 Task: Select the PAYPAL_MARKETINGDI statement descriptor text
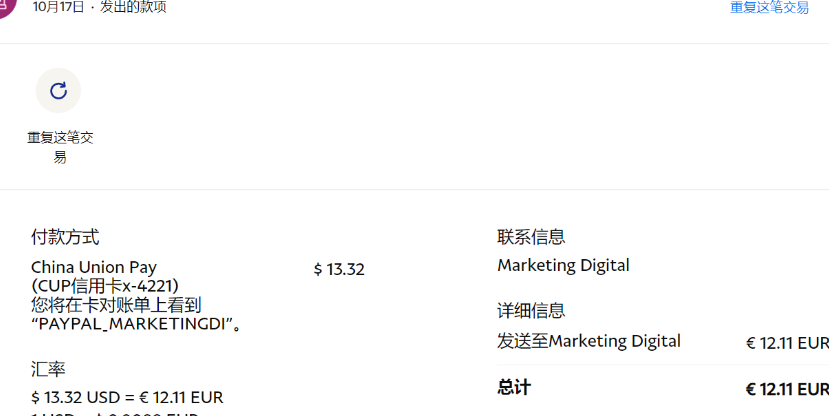[135, 324]
